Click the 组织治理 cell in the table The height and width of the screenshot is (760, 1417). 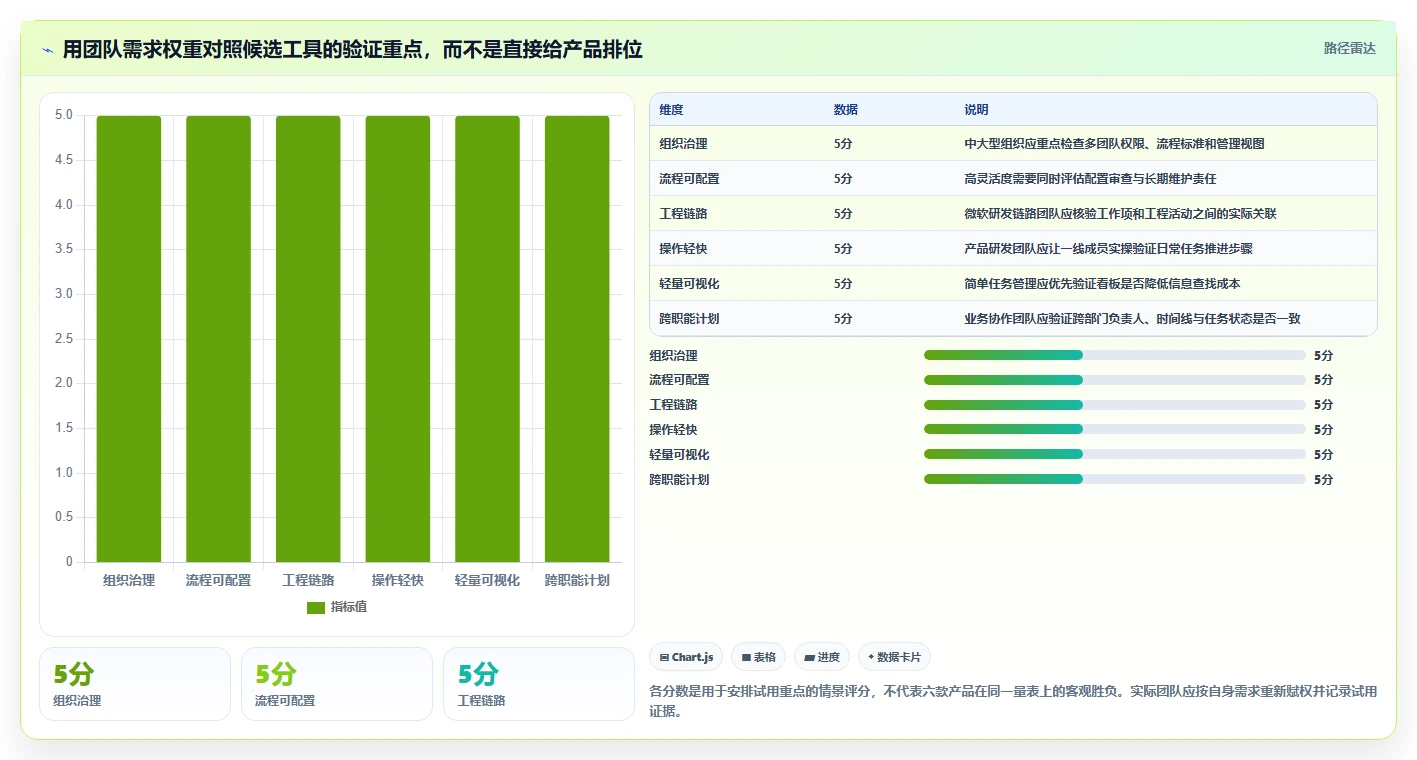683,144
